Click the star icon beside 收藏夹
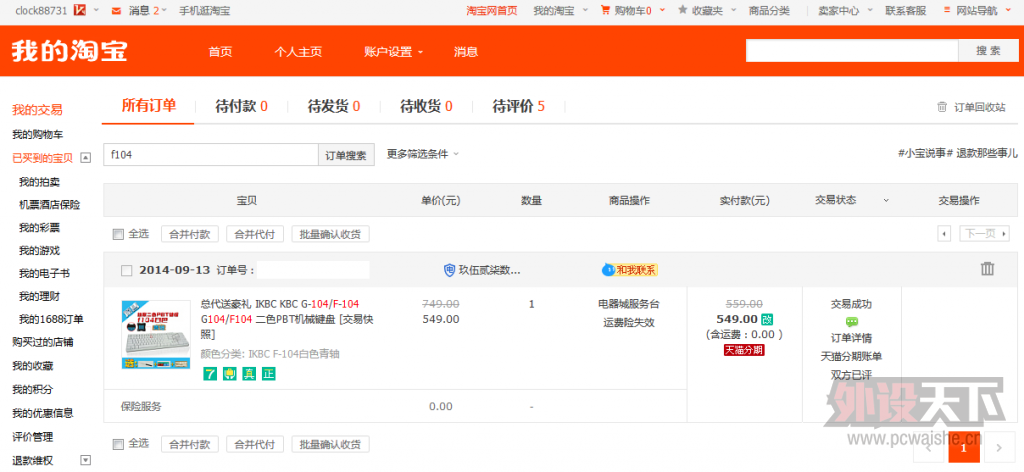The width and height of the screenshot is (1024, 472). pyautogui.click(x=682, y=10)
